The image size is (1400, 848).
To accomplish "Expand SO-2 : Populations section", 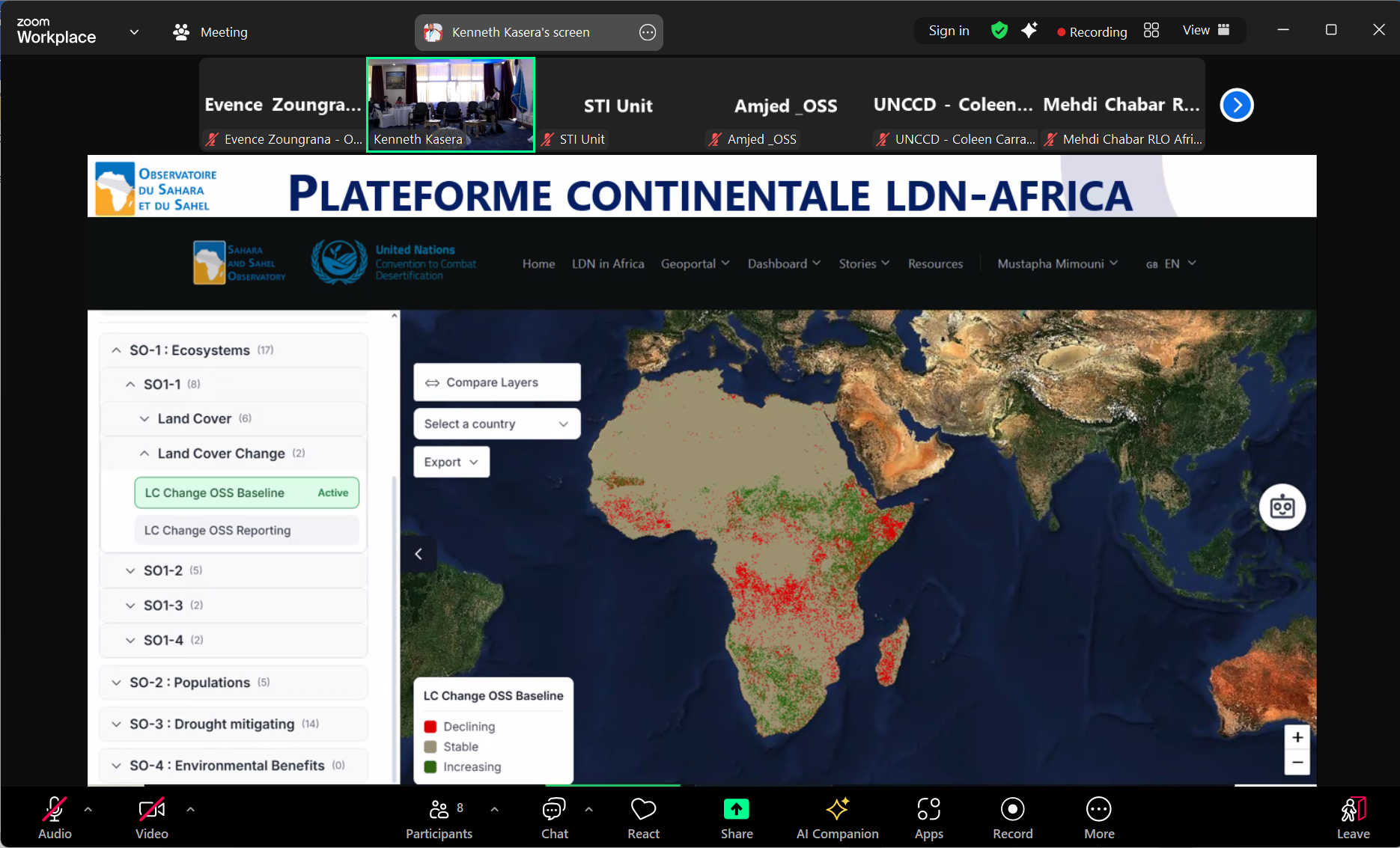I will [x=233, y=683].
